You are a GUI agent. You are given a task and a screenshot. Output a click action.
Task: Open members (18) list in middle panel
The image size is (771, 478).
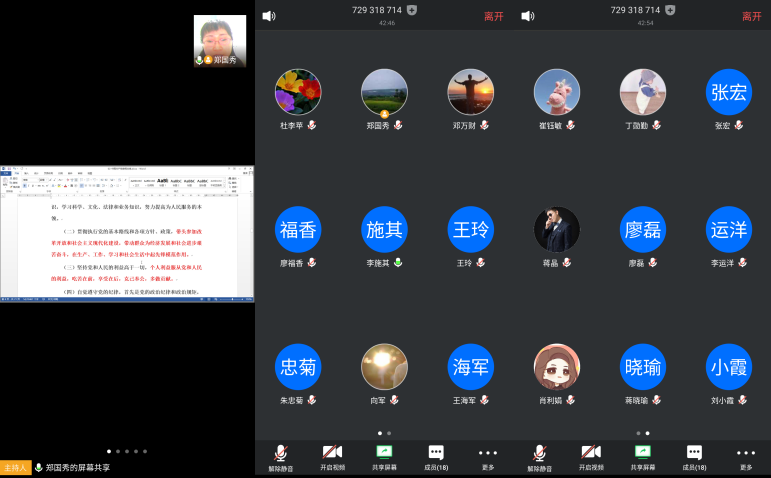[x=436, y=457]
